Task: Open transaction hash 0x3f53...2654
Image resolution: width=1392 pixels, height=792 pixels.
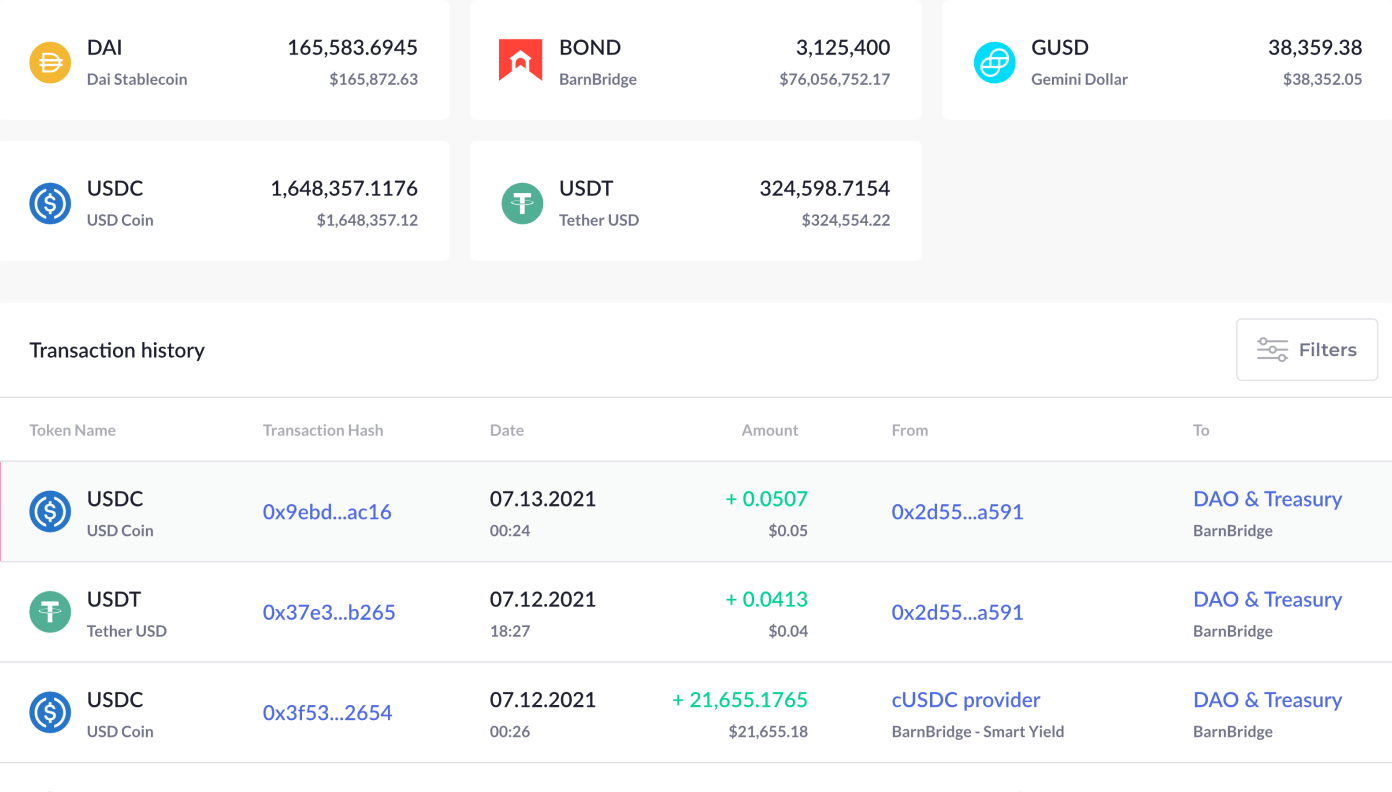Action: tap(327, 713)
